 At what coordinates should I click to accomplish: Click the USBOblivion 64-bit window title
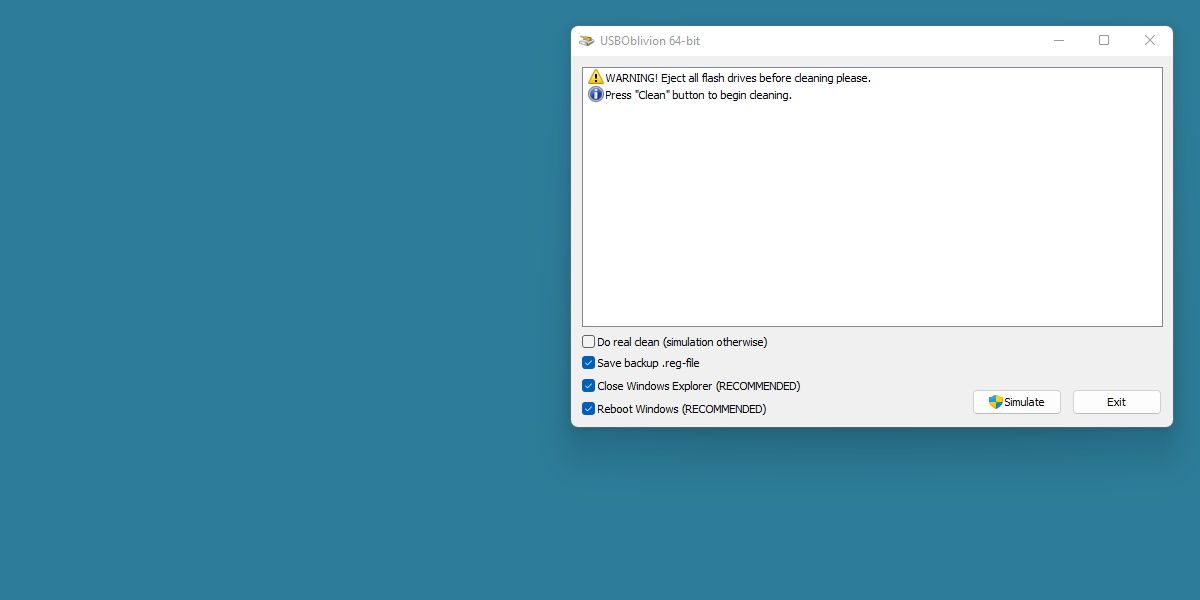click(x=650, y=41)
